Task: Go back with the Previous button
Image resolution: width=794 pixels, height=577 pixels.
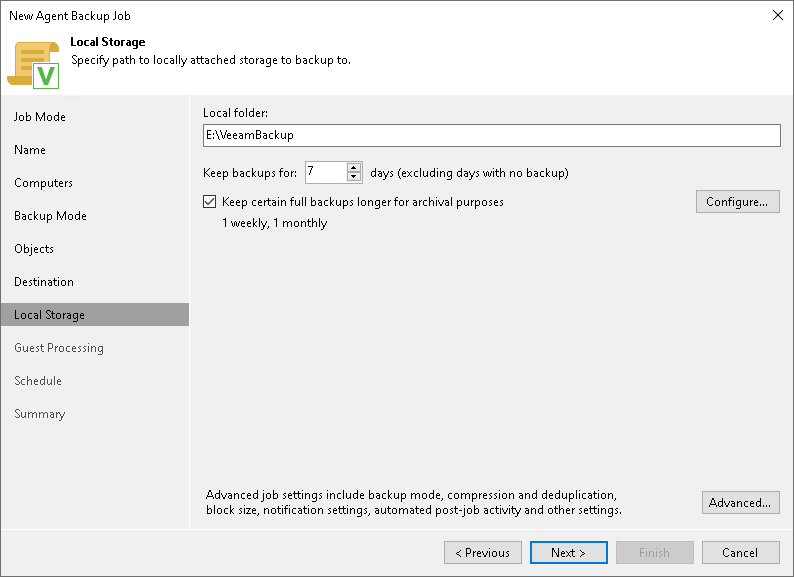Action: 483,552
